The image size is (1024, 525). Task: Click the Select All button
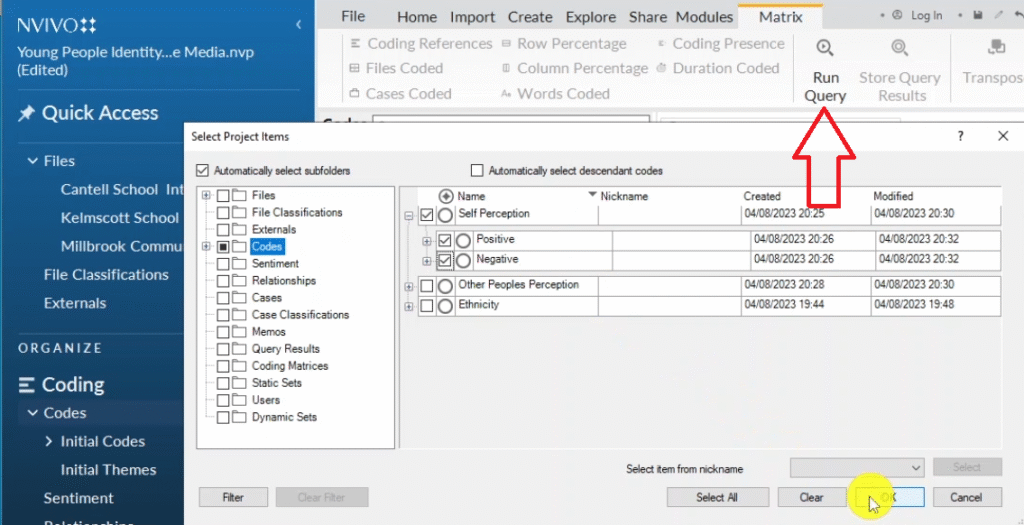click(x=717, y=497)
